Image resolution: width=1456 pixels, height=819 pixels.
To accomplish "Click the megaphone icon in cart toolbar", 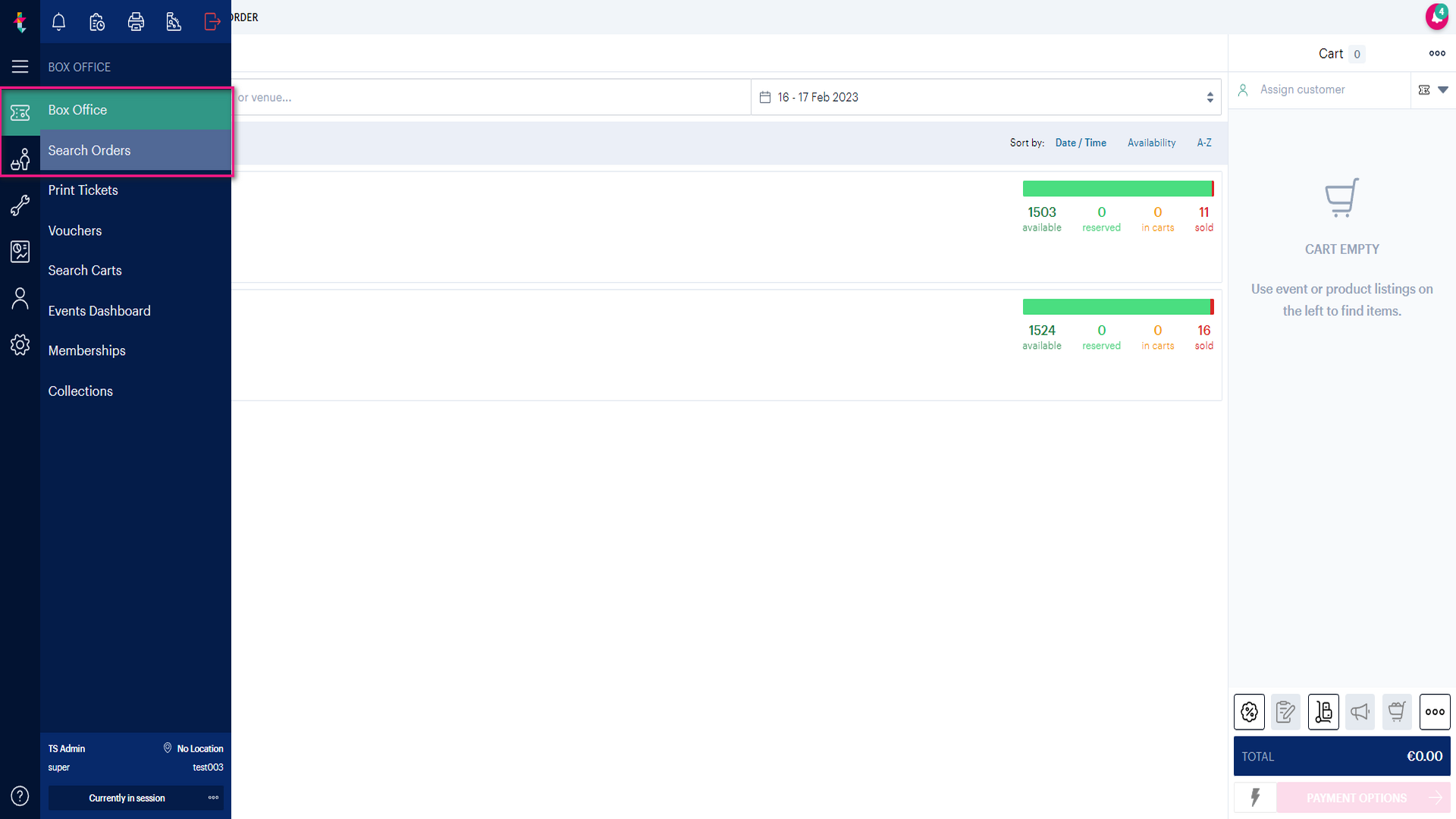I will pos(1360,712).
